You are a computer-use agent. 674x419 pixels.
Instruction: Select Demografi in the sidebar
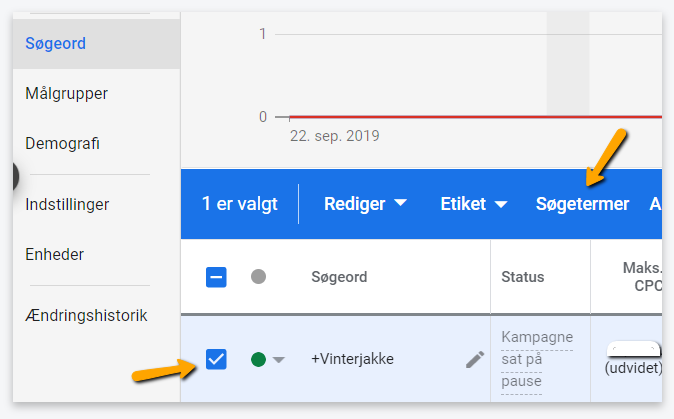pyautogui.click(x=62, y=143)
